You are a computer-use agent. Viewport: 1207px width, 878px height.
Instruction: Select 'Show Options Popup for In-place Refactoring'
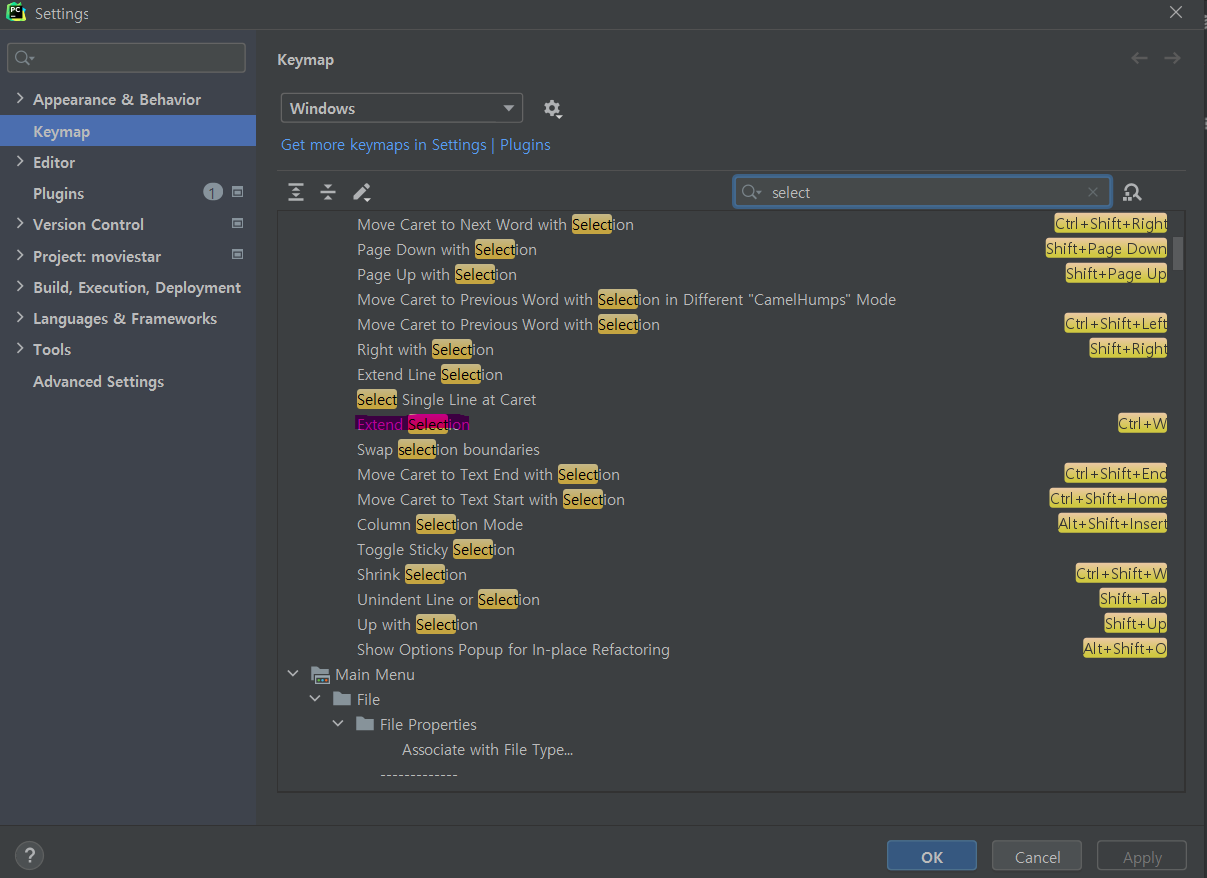[513, 650]
